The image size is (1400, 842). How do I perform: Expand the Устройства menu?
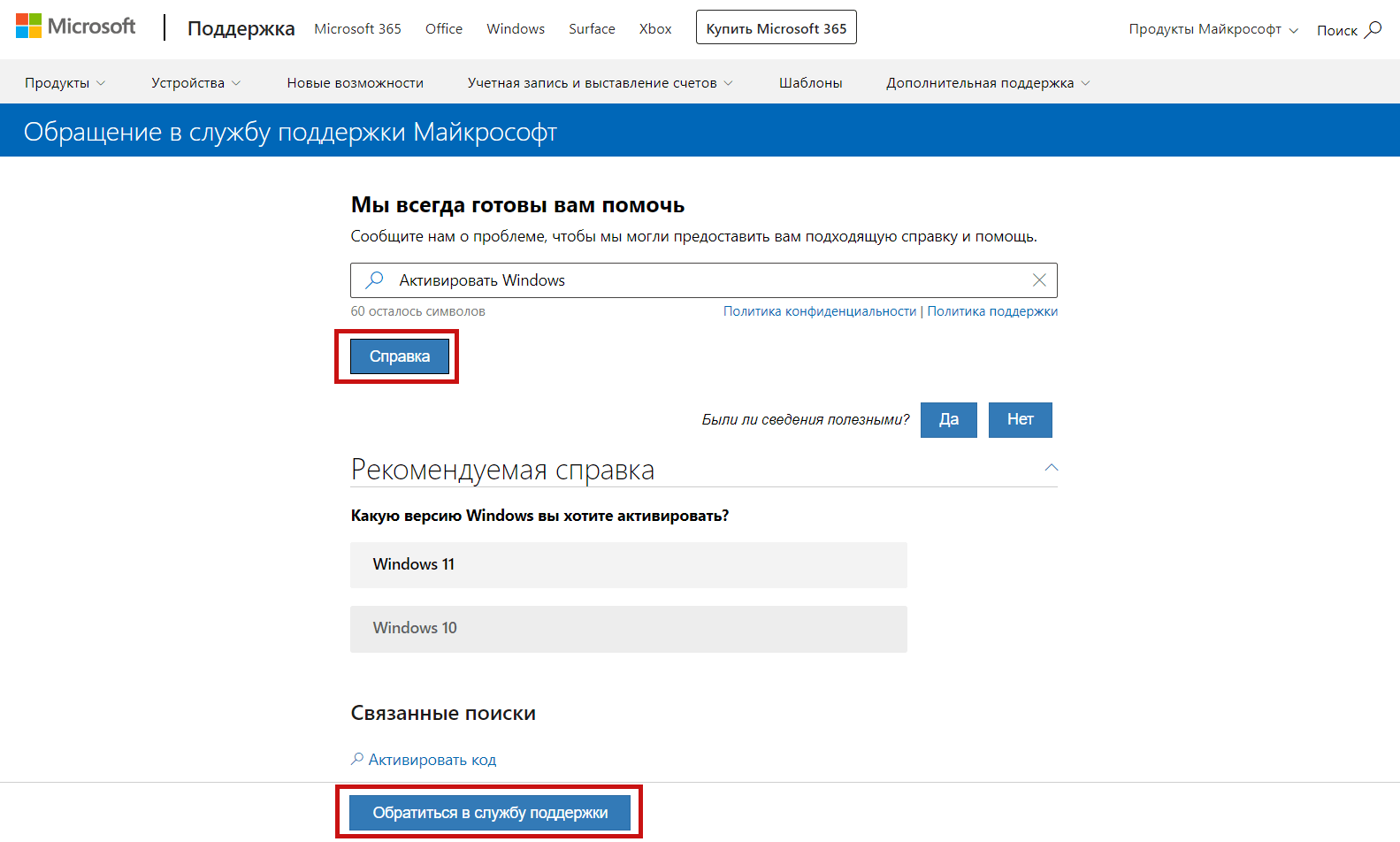(x=195, y=83)
